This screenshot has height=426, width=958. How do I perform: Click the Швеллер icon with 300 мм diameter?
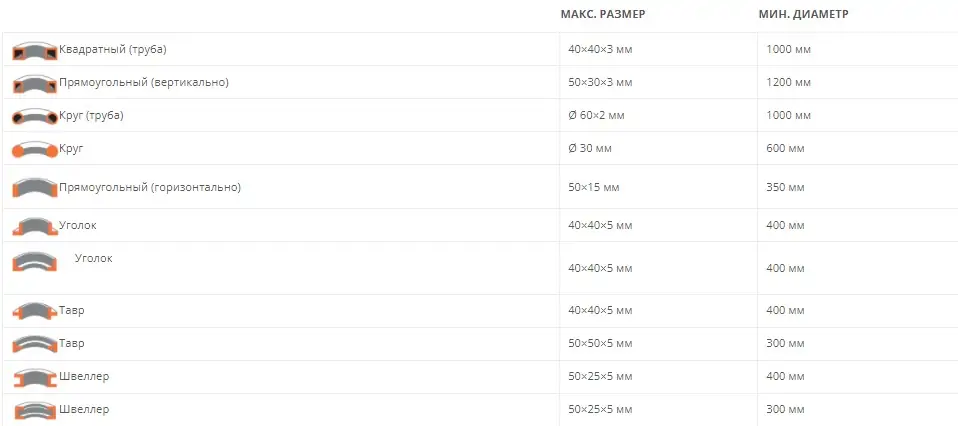click(35, 411)
